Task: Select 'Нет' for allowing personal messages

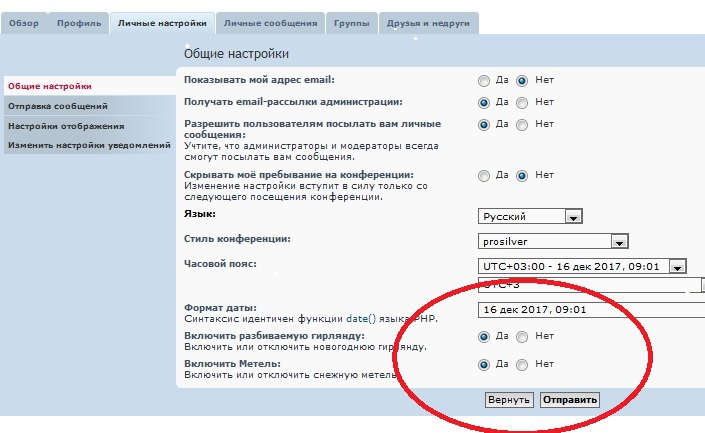Action: tap(522, 124)
